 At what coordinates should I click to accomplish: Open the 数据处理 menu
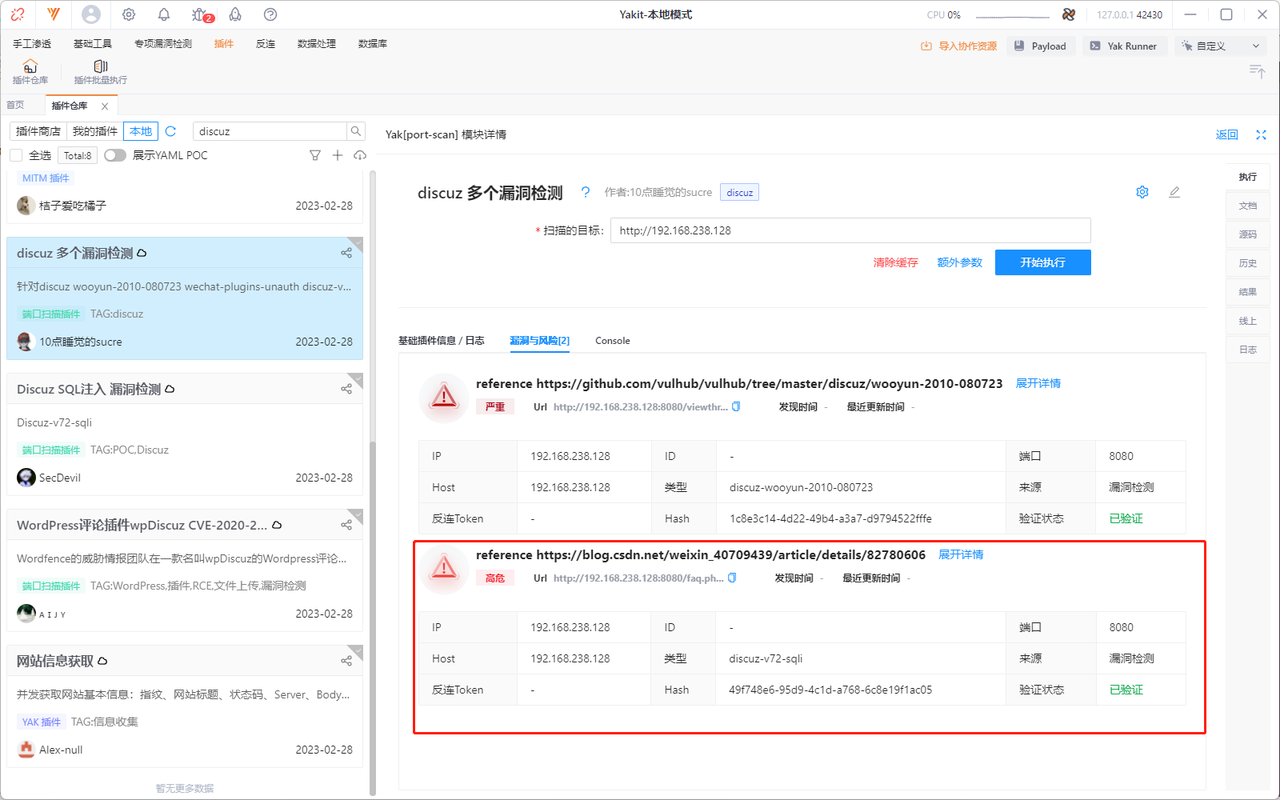(317, 44)
